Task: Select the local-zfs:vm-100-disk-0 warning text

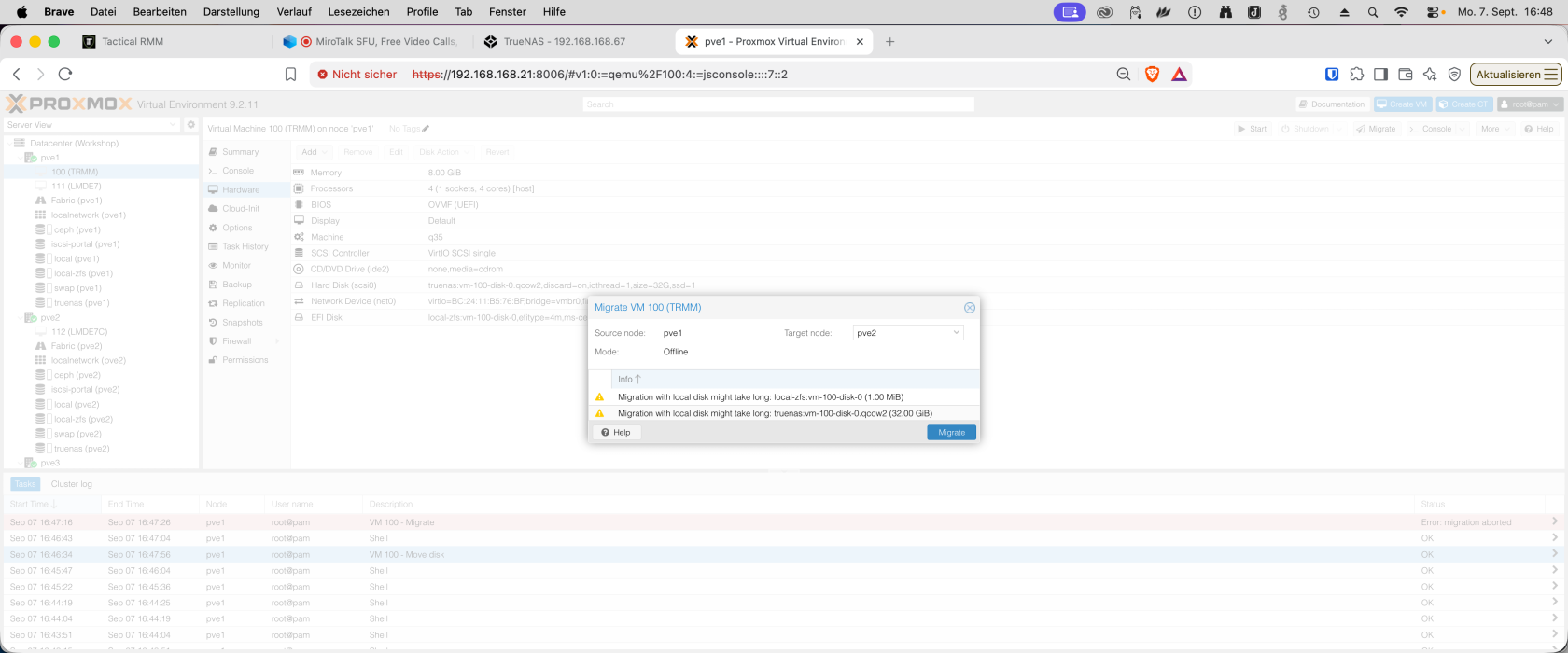Action: [760, 397]
